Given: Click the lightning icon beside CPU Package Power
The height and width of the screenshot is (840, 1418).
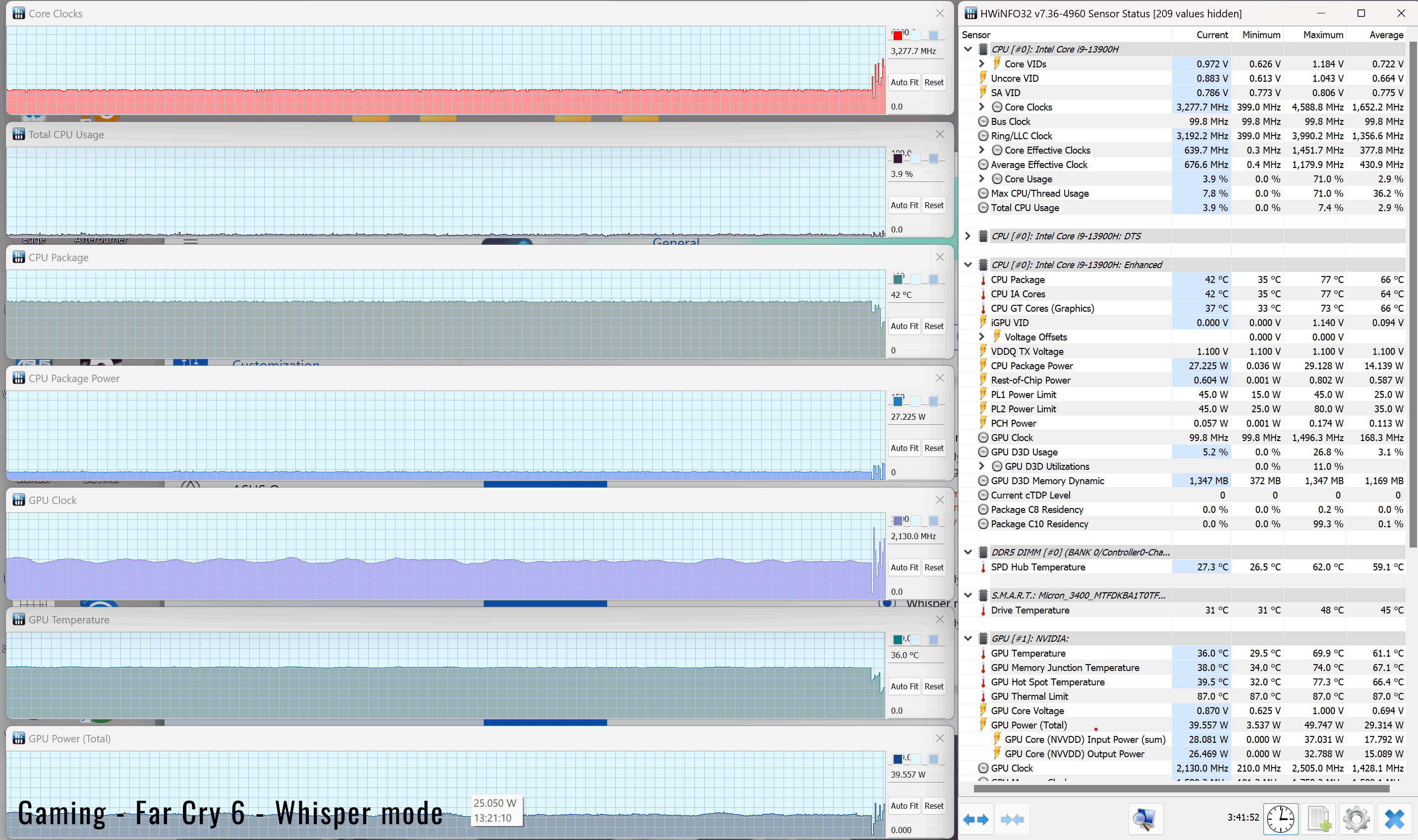Looking at the screenshot, I should coord(983,366).
